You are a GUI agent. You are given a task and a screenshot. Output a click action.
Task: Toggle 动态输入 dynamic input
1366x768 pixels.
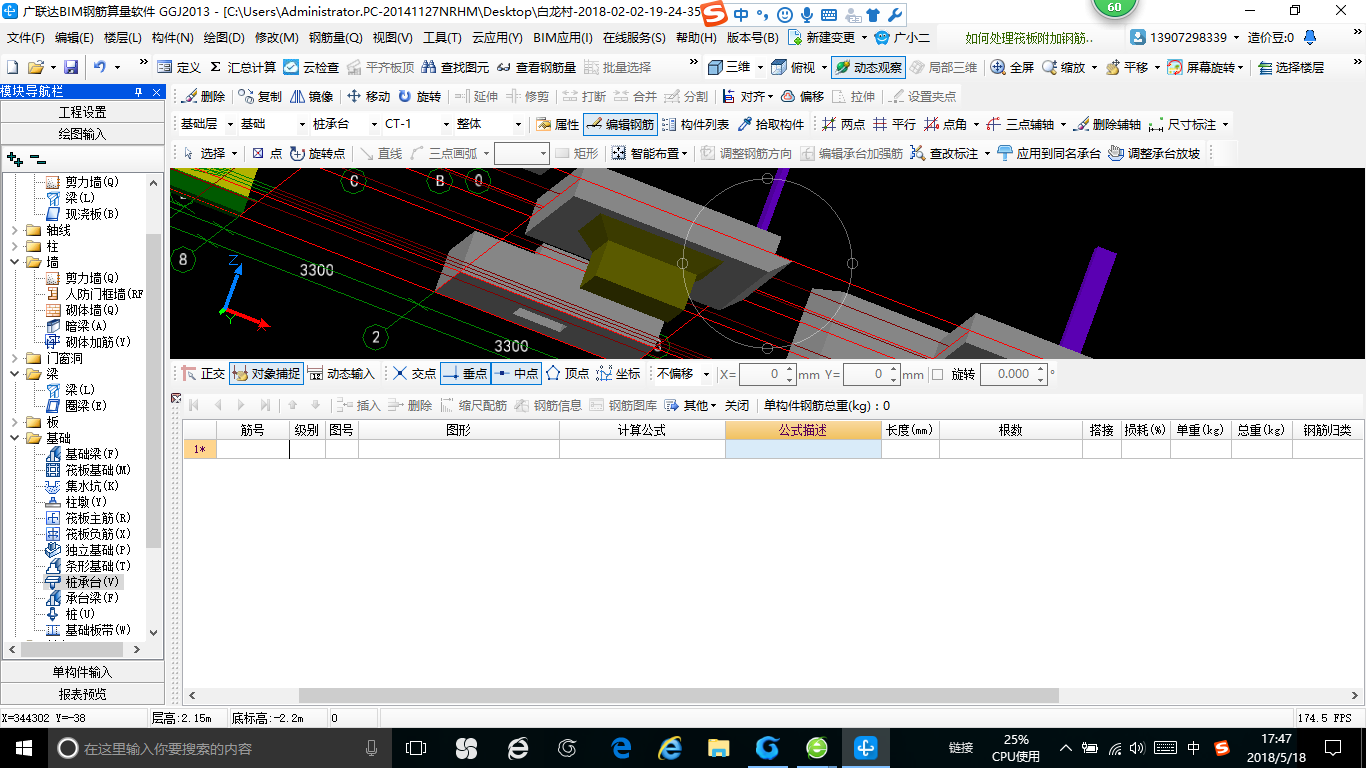pyautogui.click(x=341, y=373)
